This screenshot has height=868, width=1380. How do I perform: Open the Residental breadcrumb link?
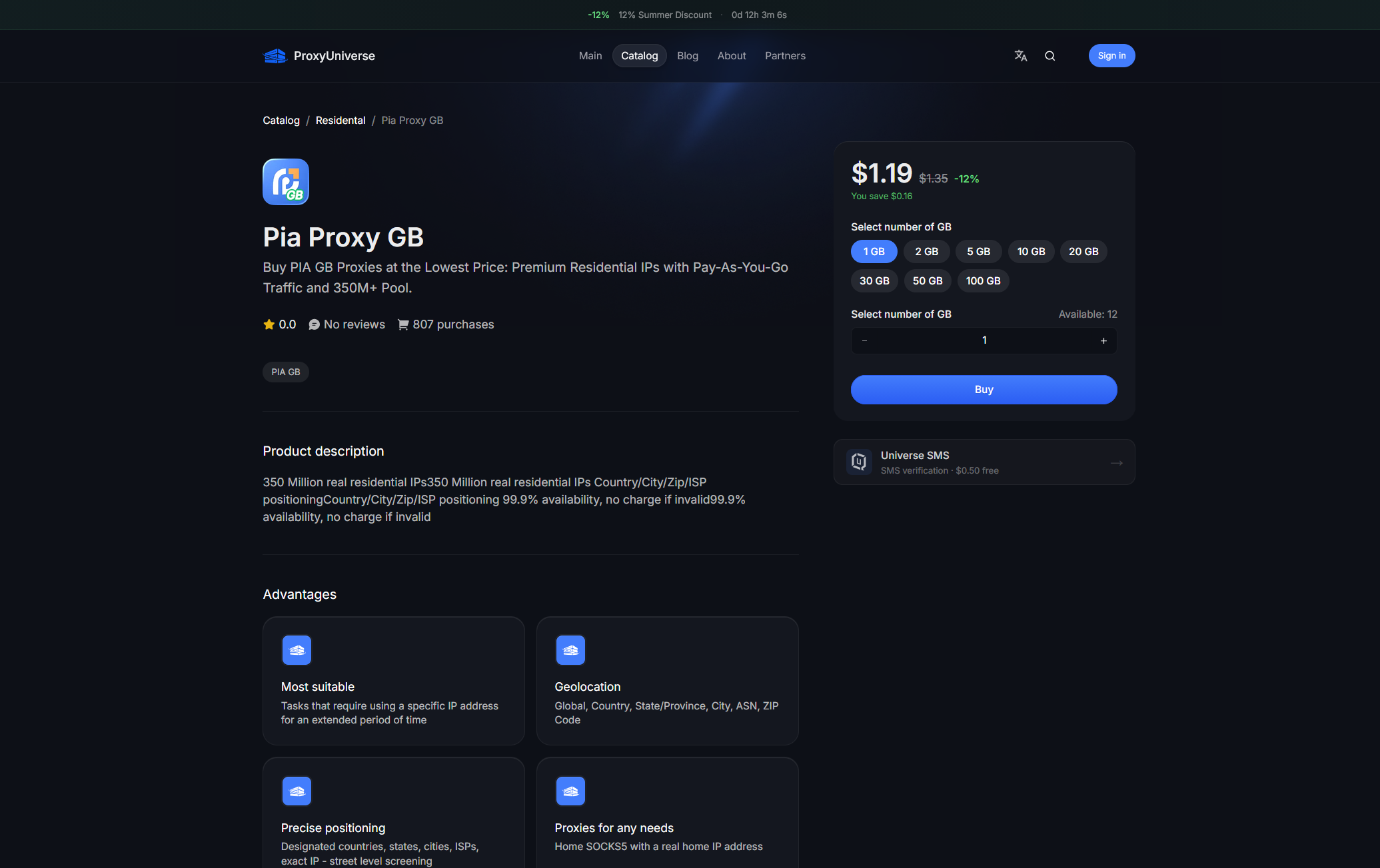(341, 121)
